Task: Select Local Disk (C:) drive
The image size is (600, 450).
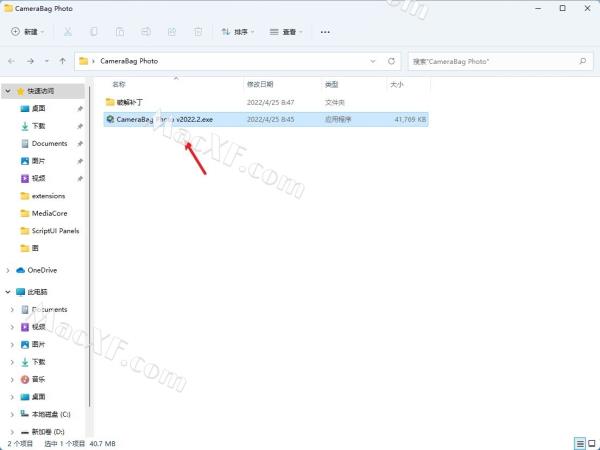Action: [51, 414]
